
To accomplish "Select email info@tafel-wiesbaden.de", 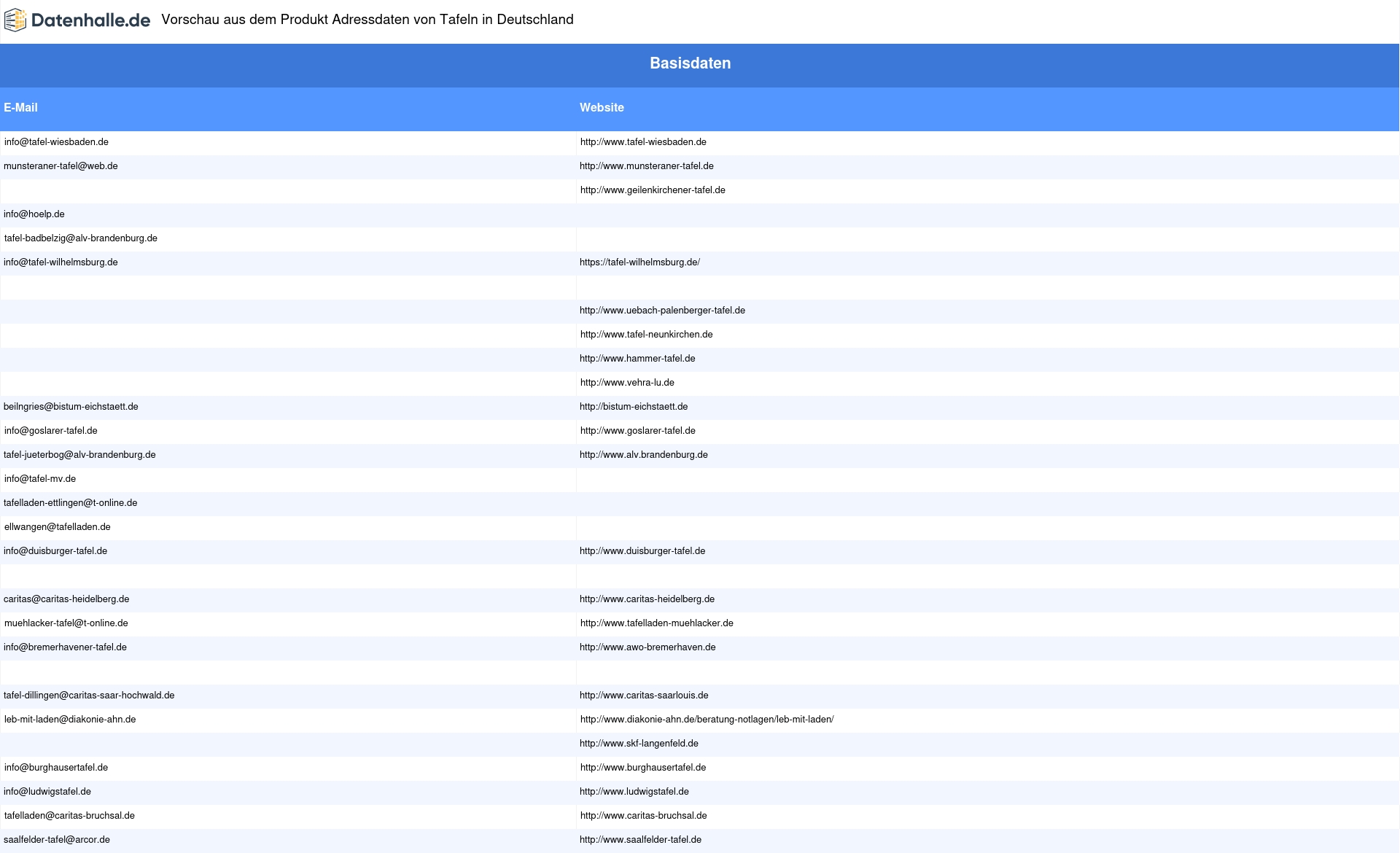I will click(56, 142).
